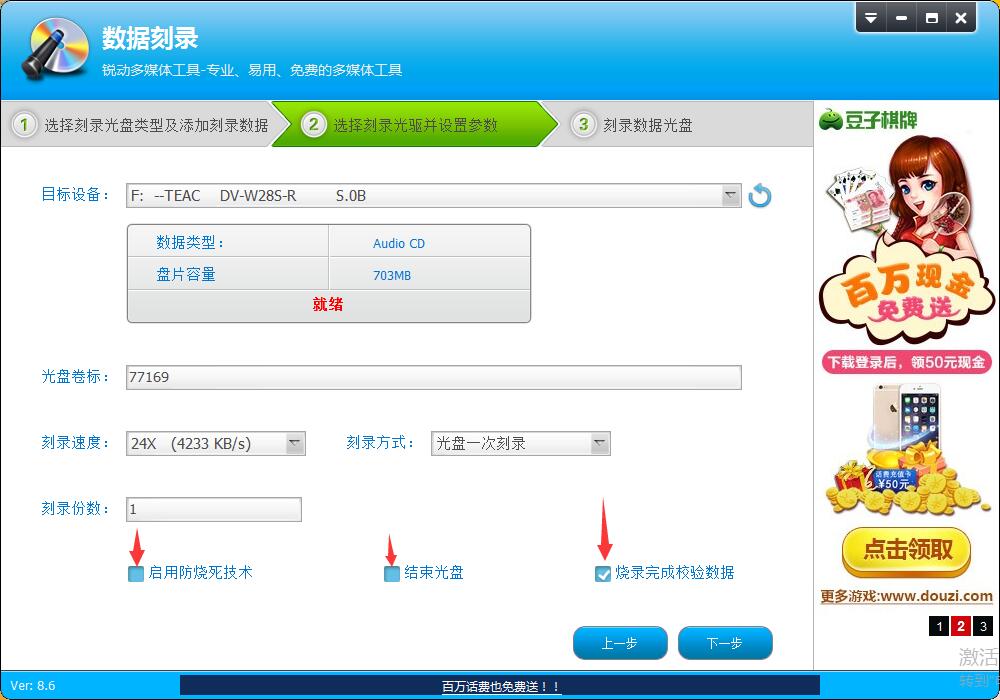Viewport: 1000px width, 700px height.
Task: Uncheck 烧录完成校验数据 option
Action: tap(603, 574)
